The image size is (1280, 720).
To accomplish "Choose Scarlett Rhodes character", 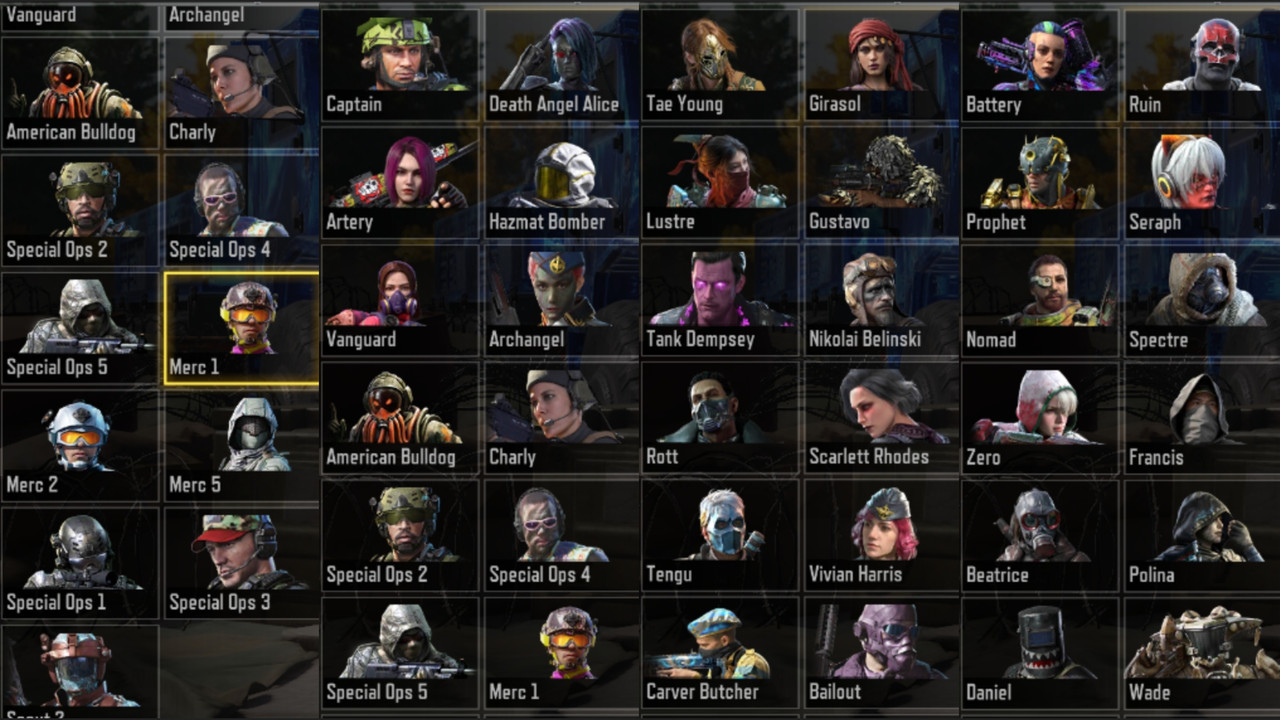I will [882, 418].
